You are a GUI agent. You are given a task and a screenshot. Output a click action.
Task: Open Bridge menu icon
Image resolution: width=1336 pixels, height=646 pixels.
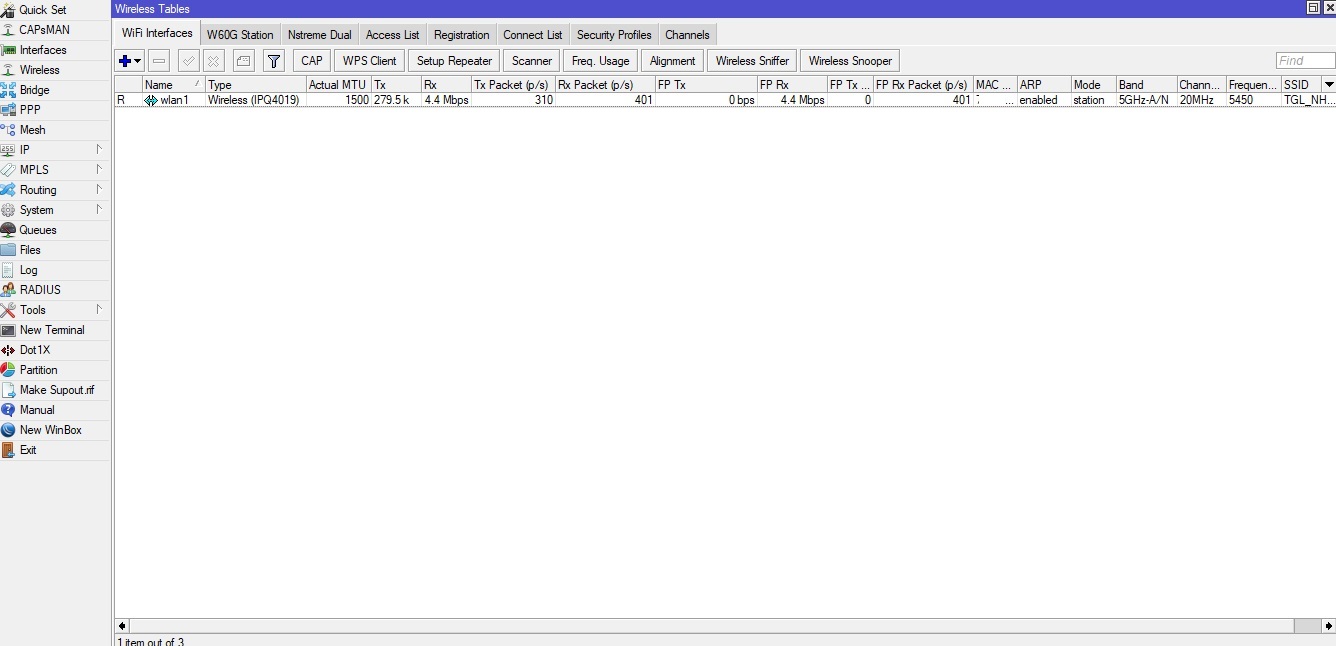8,90
